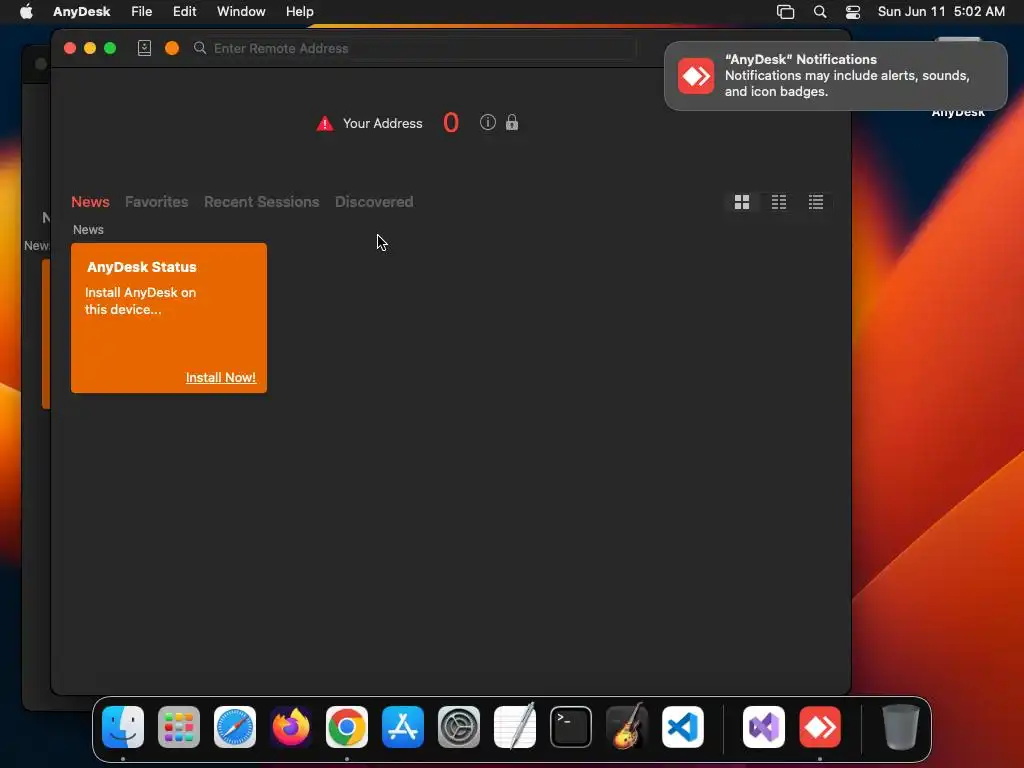Image resolution: width=1024 pixels, height=768 pixels.
Task: Click the AnyDesk logo in the notification
Action: coord(696,76)
